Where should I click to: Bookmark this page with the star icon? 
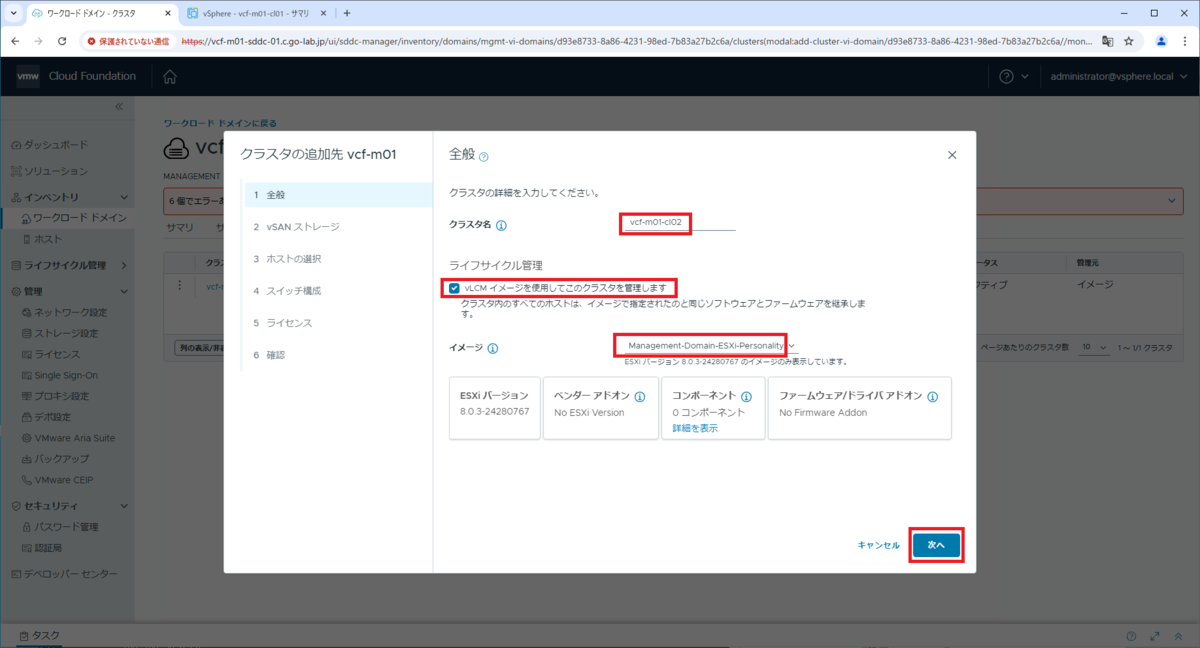pyautogui.click(x=1129, y=41)
